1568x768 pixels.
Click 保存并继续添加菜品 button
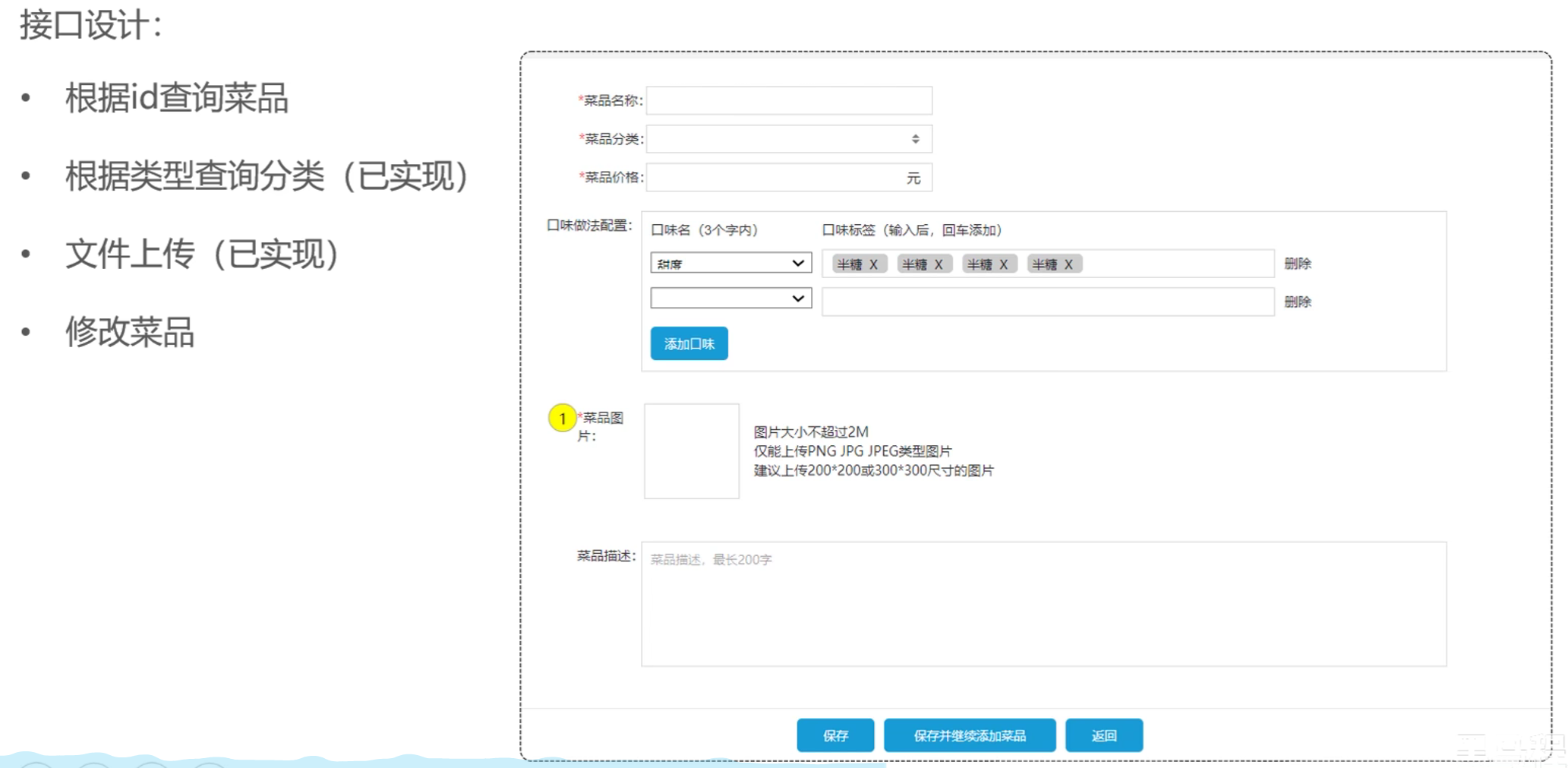(x=969, y=735)
